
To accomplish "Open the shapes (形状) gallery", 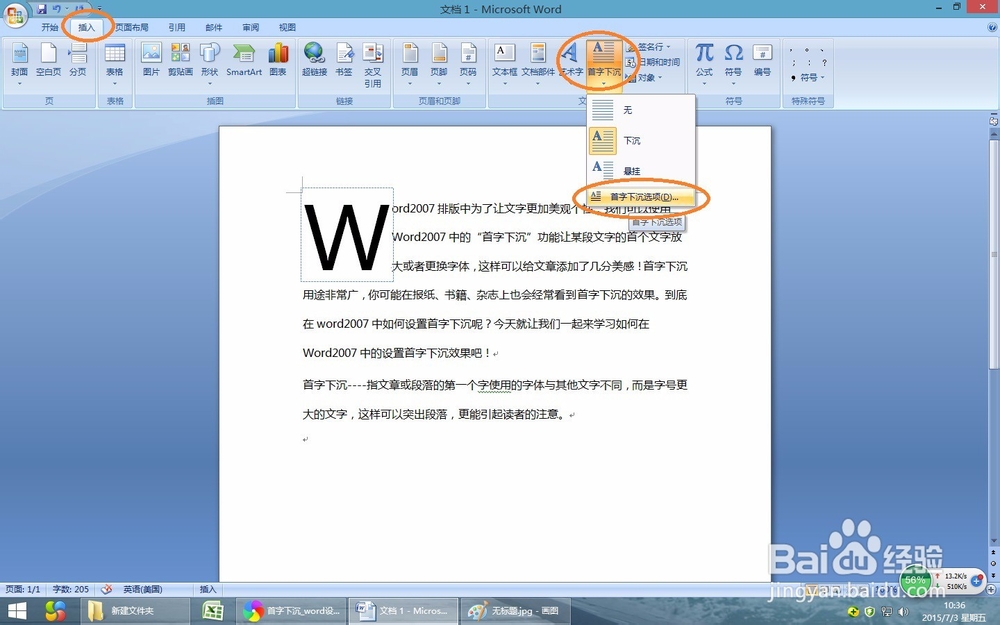I will coord(209,64).
